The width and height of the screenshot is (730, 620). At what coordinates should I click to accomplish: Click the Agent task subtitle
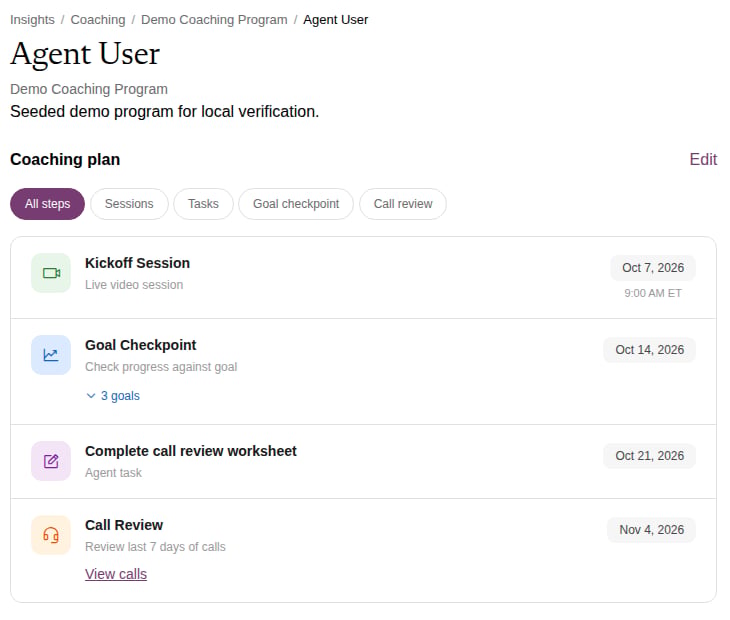(x=113, y=473)
